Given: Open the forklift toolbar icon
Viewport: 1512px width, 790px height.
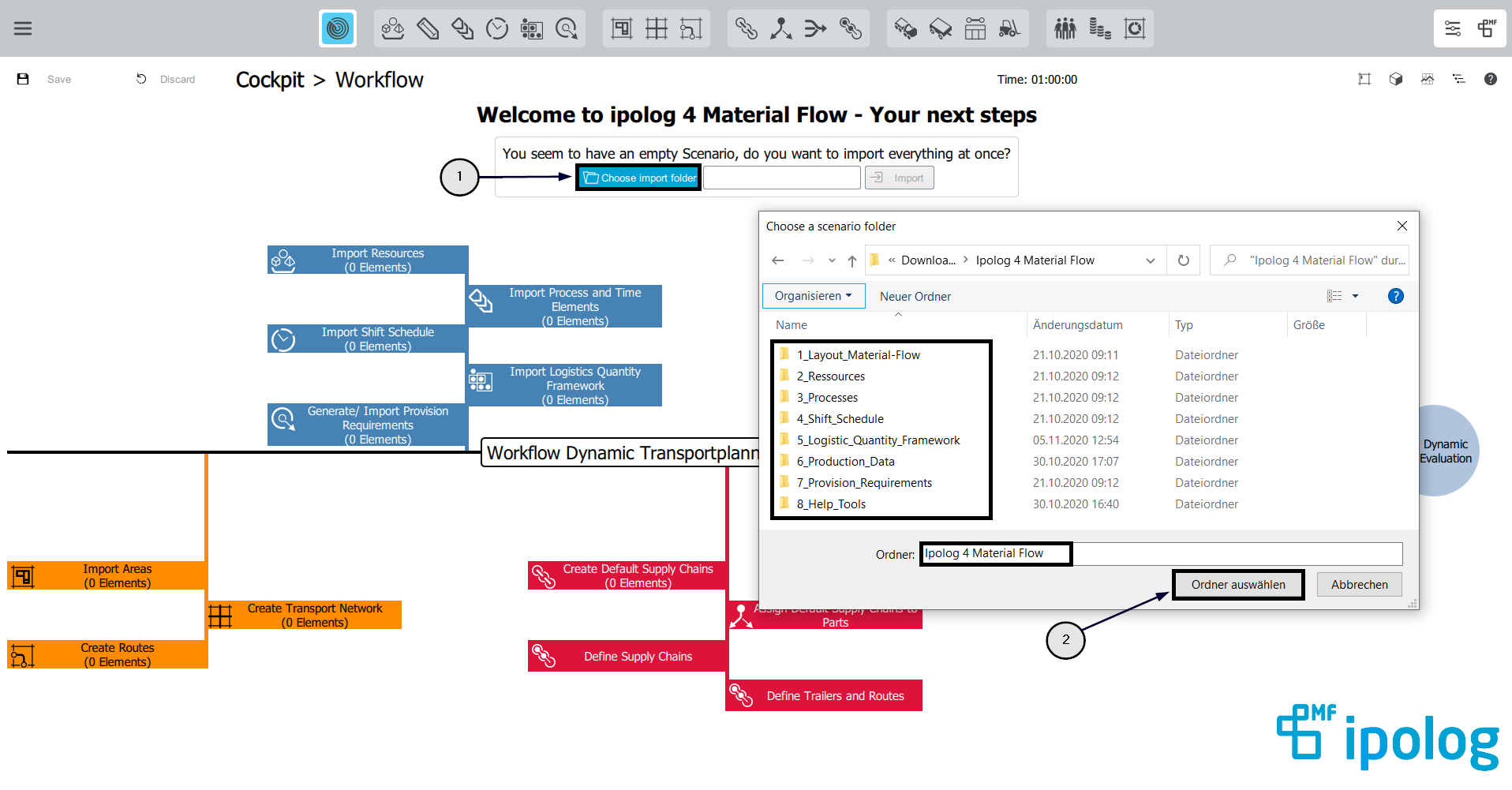Looking at the screenshot, I should 1010,29.
